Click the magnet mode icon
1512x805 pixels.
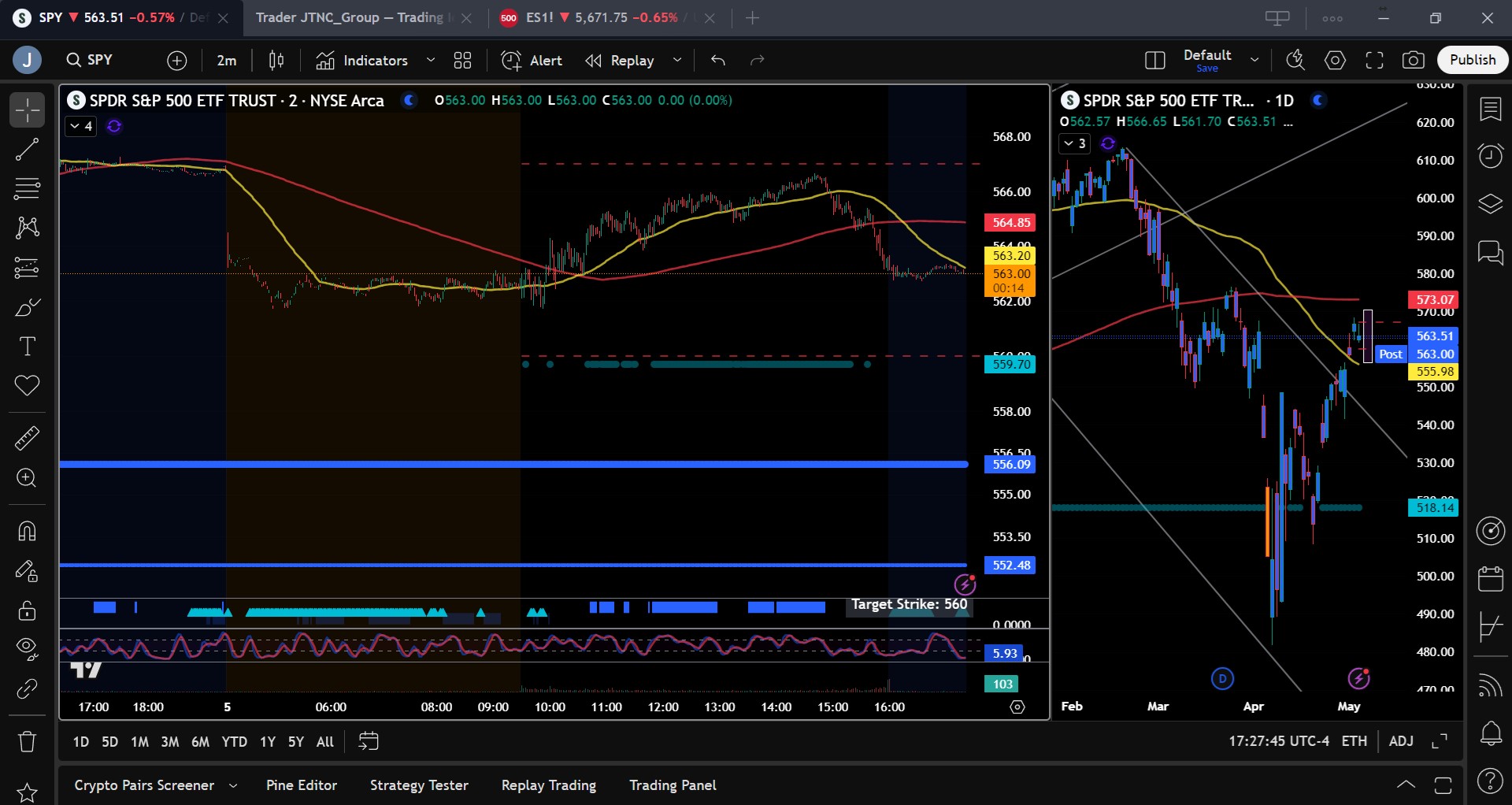[x=27, y=531]
